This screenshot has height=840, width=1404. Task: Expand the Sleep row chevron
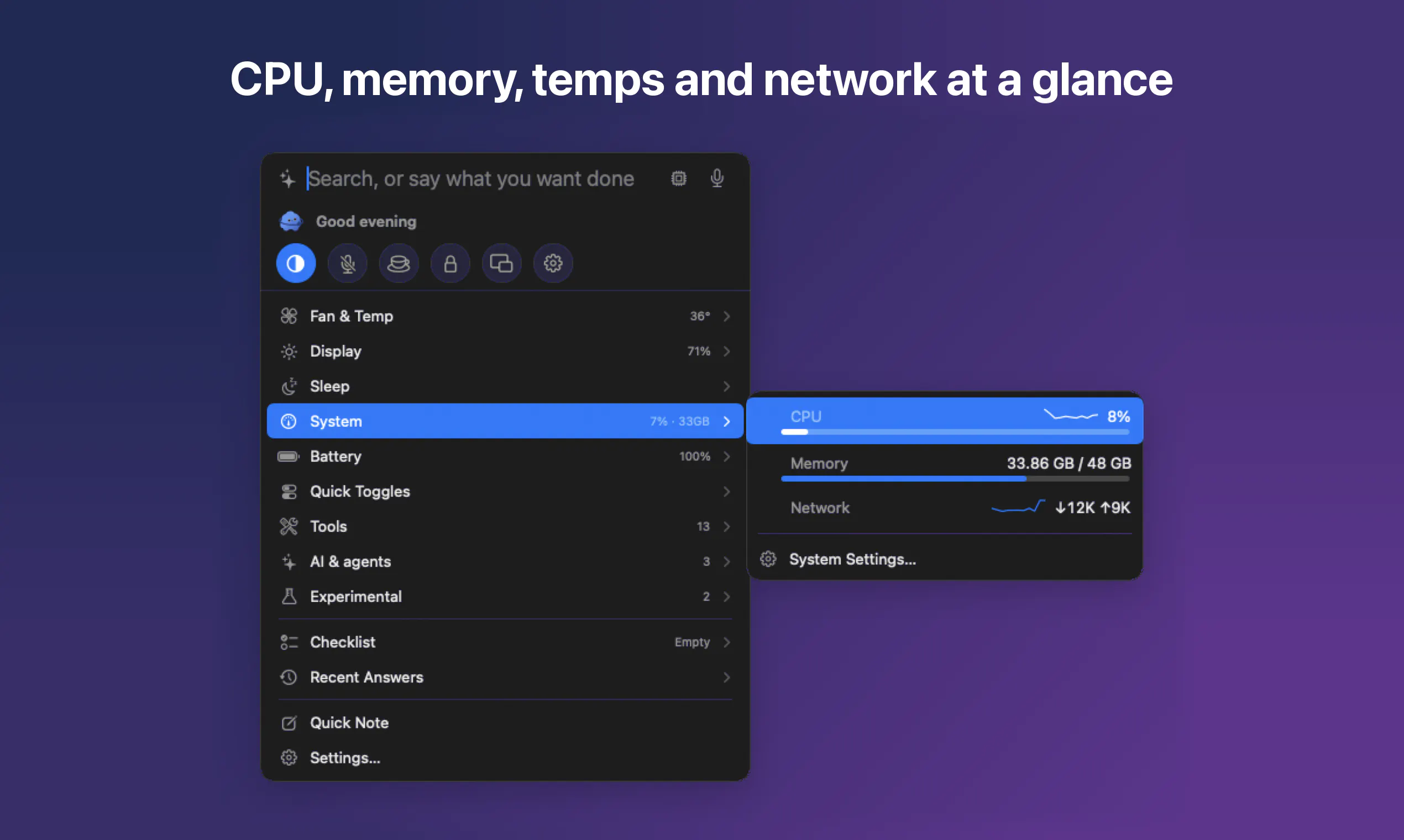click(727, 386)
